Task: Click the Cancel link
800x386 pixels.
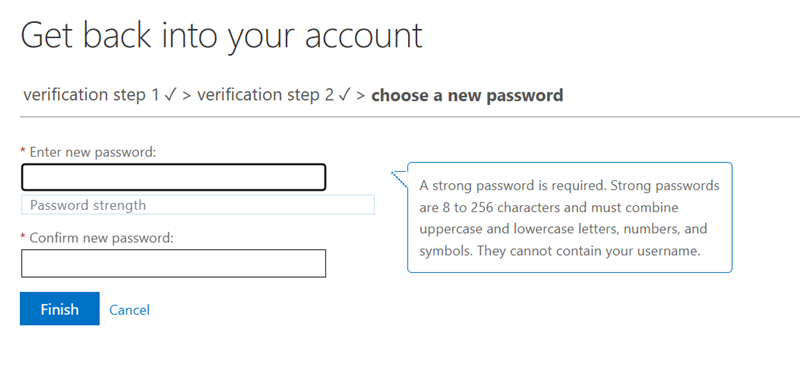Action: [130, 310]
